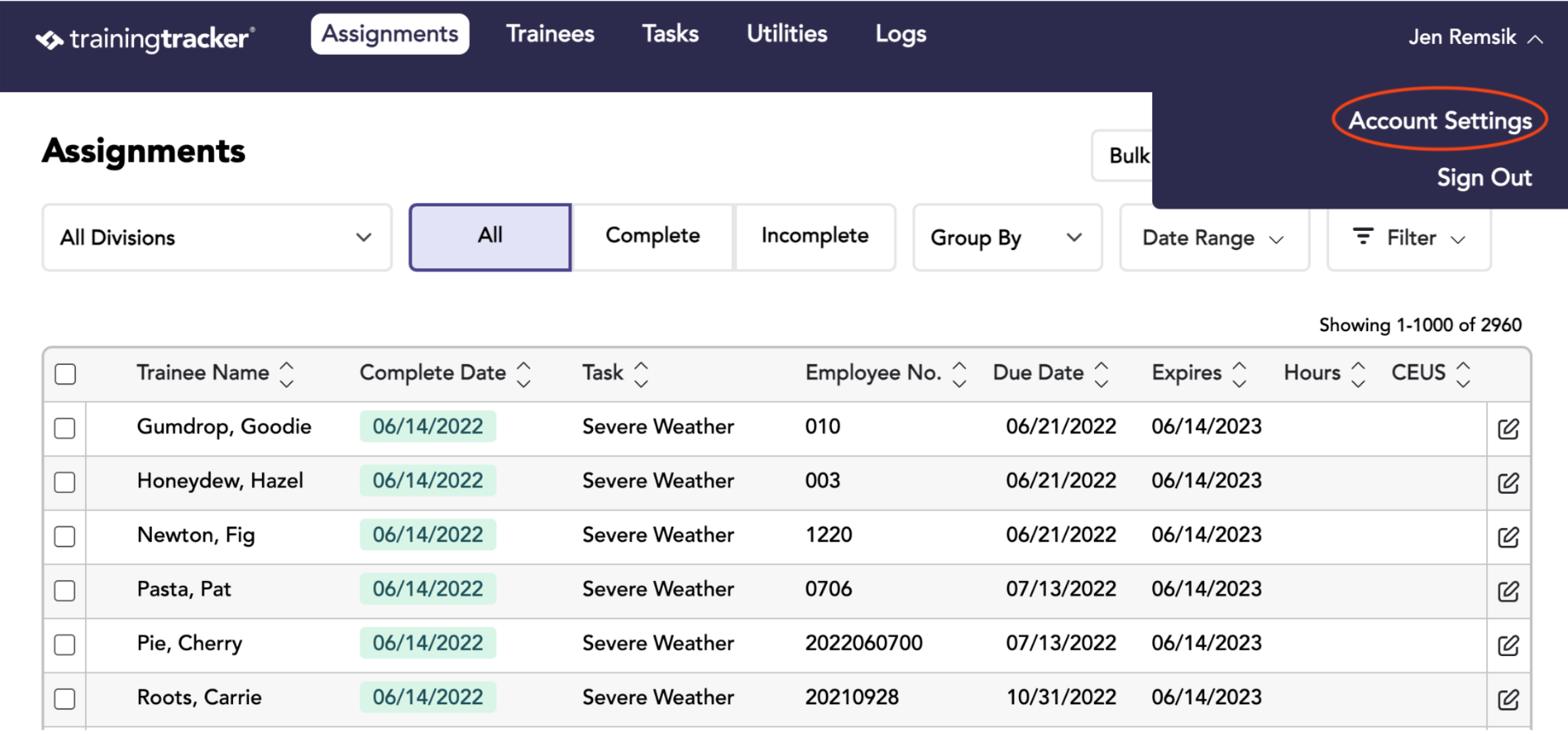This screenshot has height=734, width=1568.
Task: Edit the Pasta, Pat assignment
Action: click(1508, 590)
